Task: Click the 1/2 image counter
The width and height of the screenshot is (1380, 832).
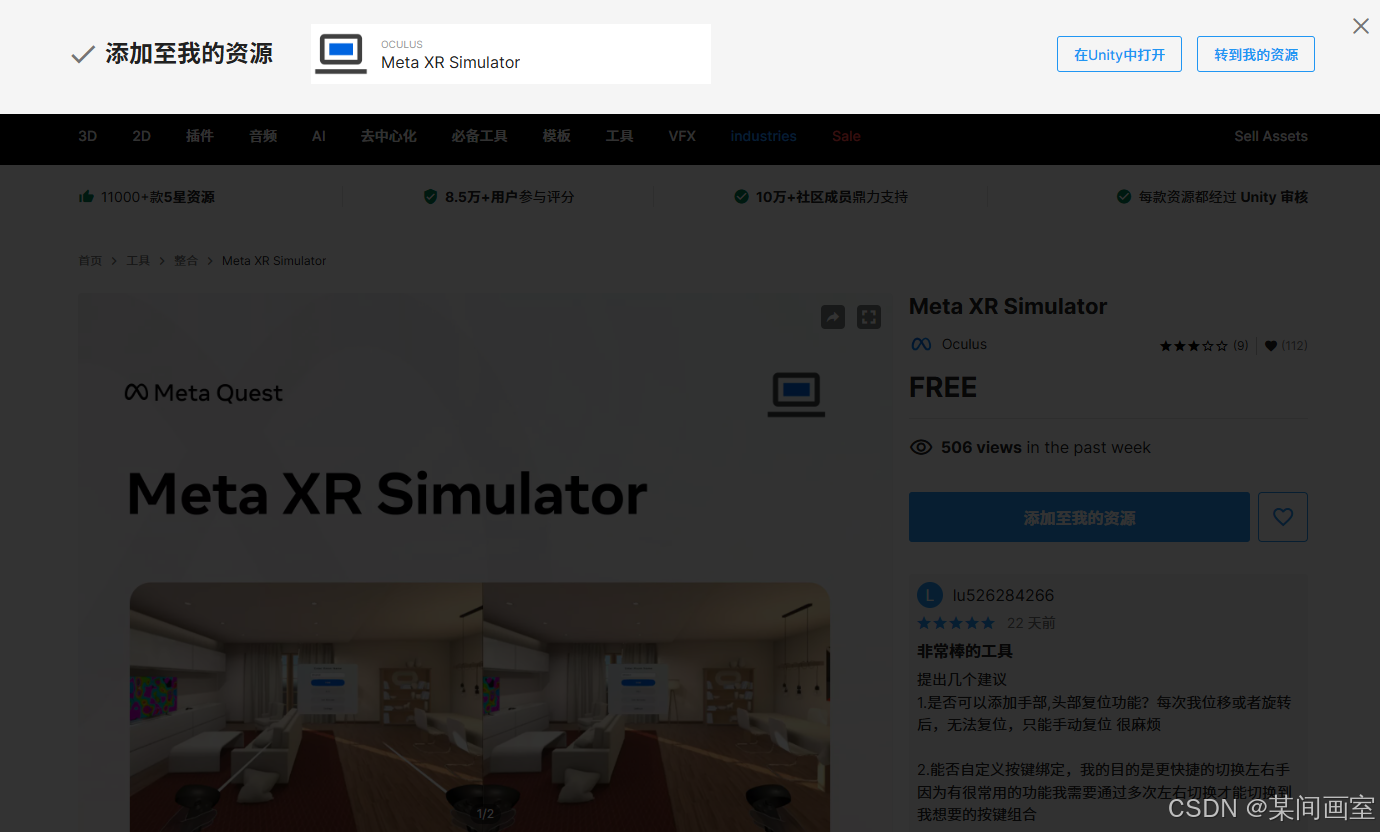Action: [485, 814]
